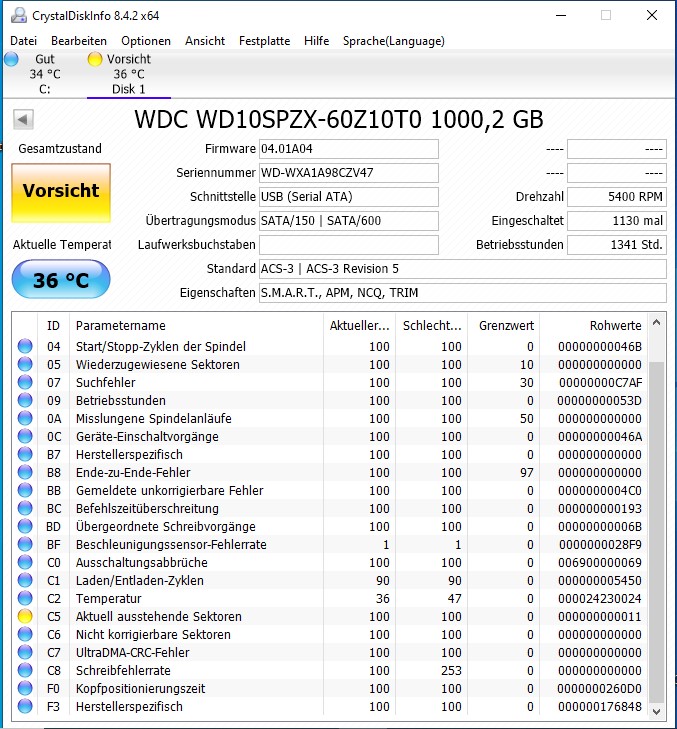Screen dimensions: 677x729
Task: Open the Festplatte menu
Action: point(264,41)
